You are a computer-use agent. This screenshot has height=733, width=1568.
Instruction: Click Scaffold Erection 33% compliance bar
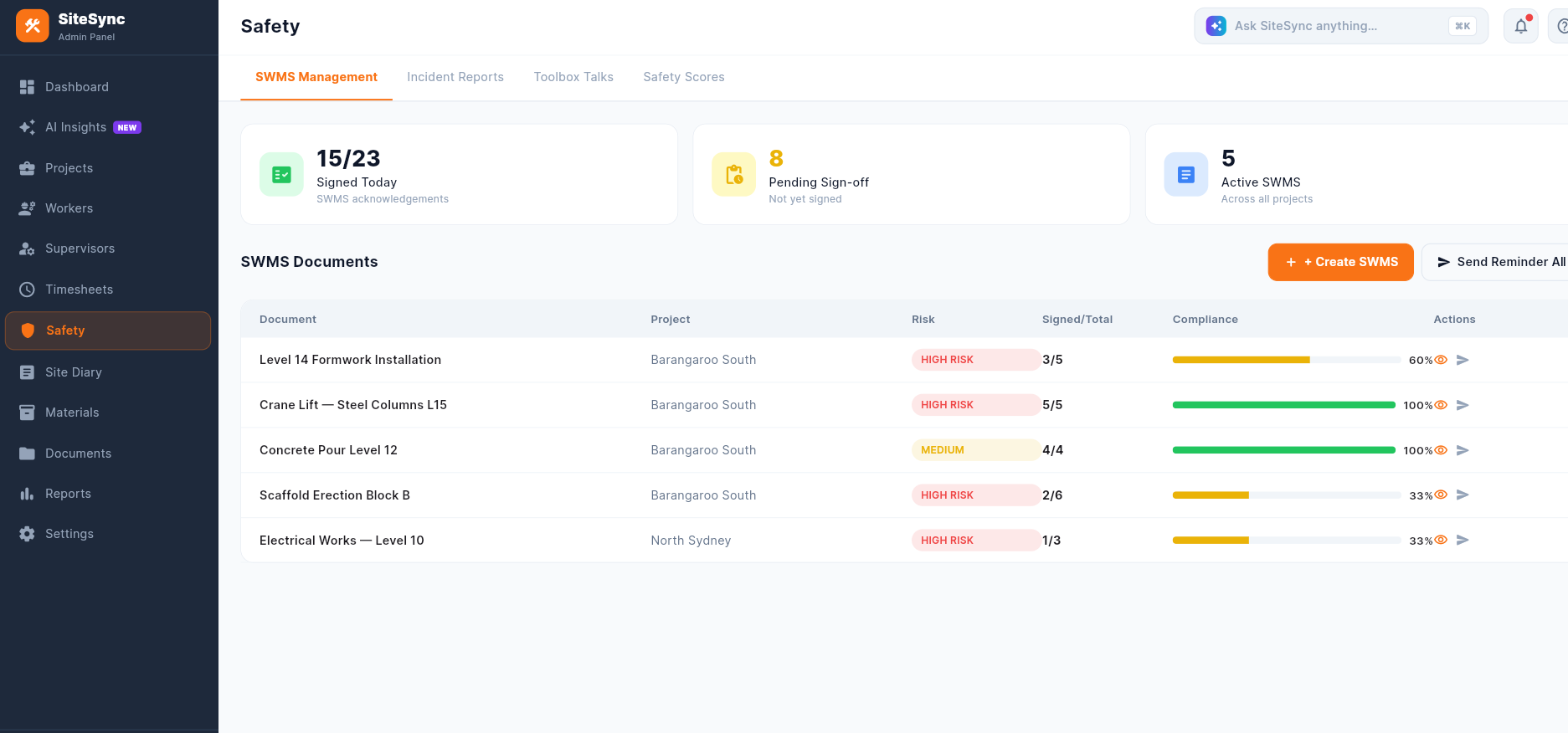1287,495
